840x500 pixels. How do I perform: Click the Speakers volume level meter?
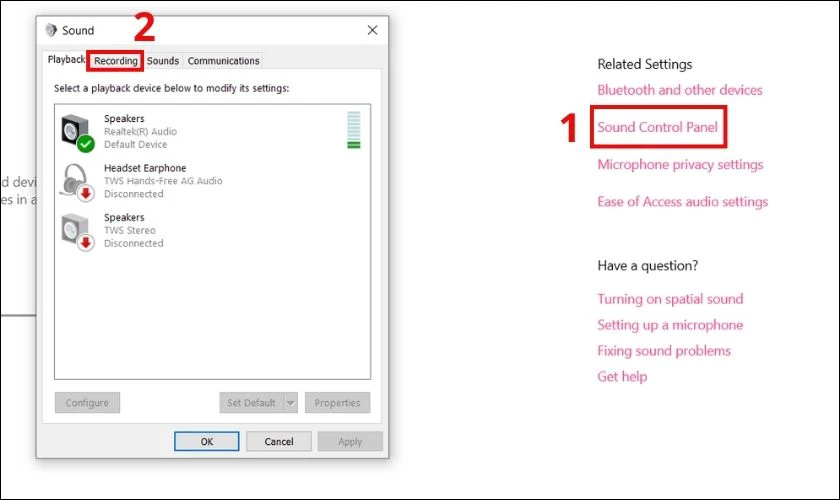pyautogui.click(x=354, y=130)
